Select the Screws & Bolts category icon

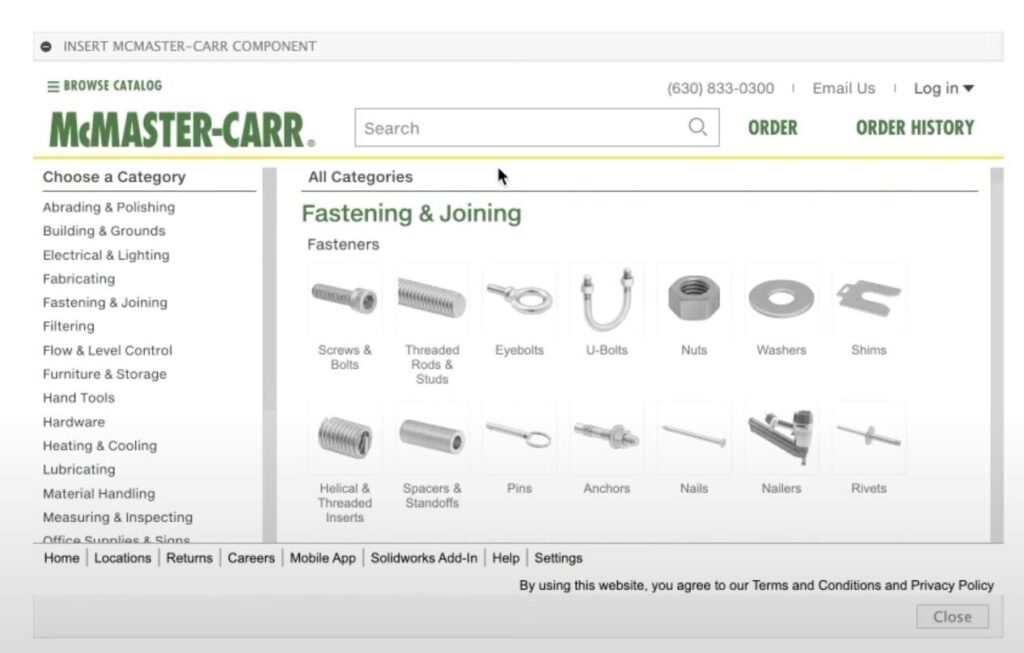(344, 297)
